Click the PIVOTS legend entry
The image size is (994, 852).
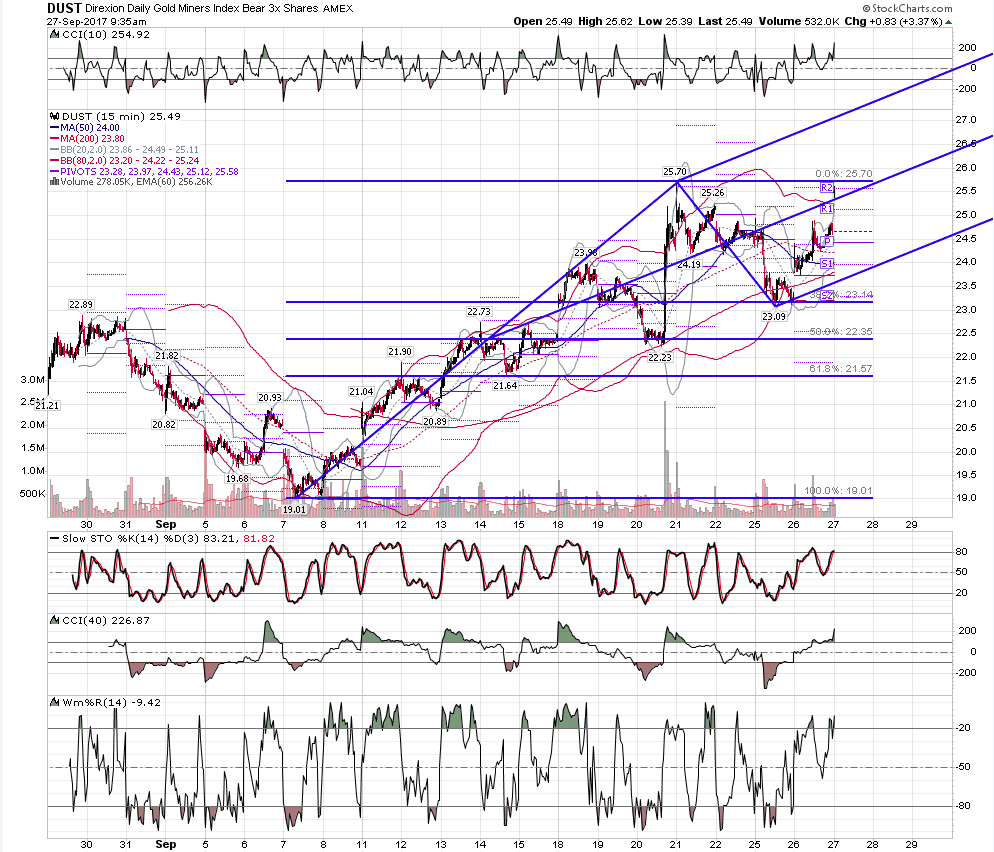[x=144, y=171]
